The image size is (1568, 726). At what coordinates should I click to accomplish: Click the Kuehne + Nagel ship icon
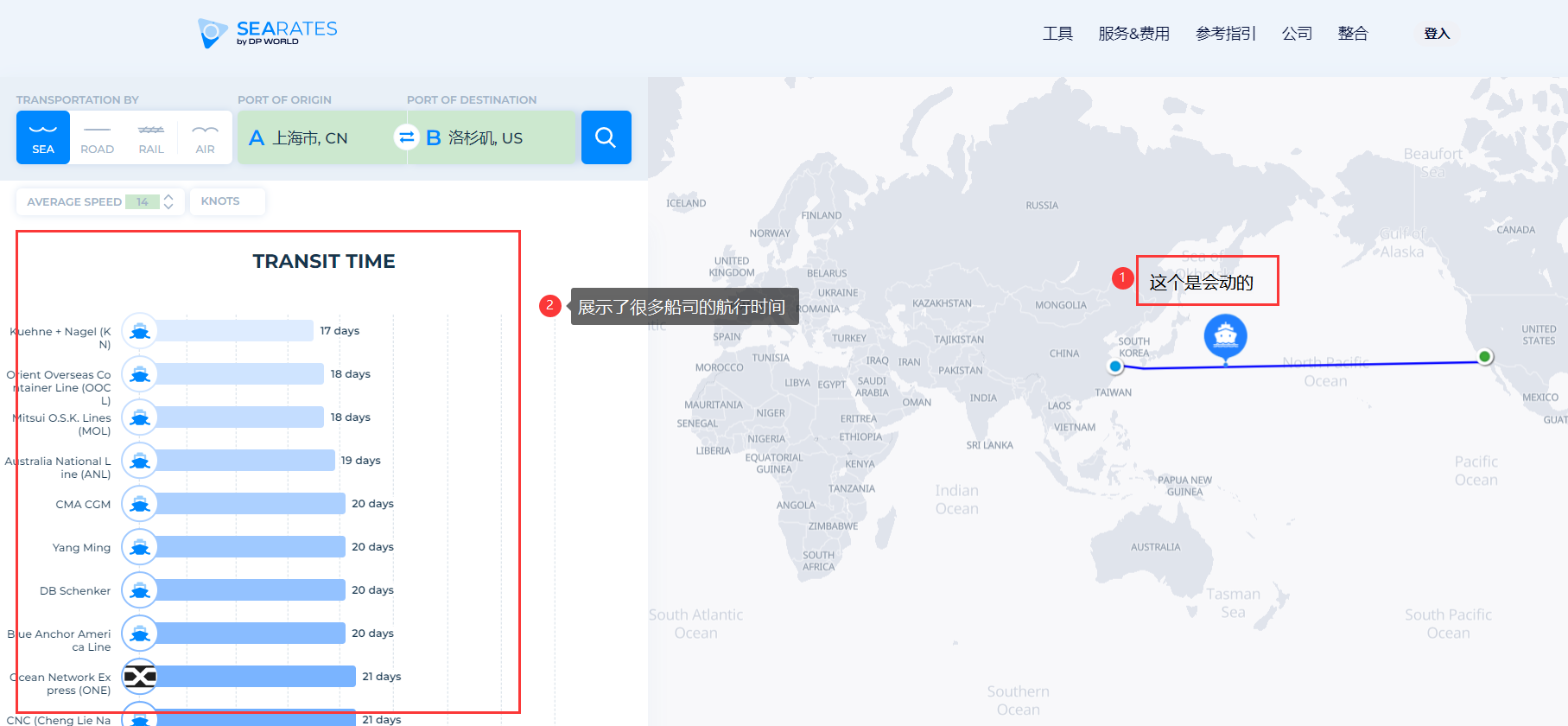[x=140, y=331]
